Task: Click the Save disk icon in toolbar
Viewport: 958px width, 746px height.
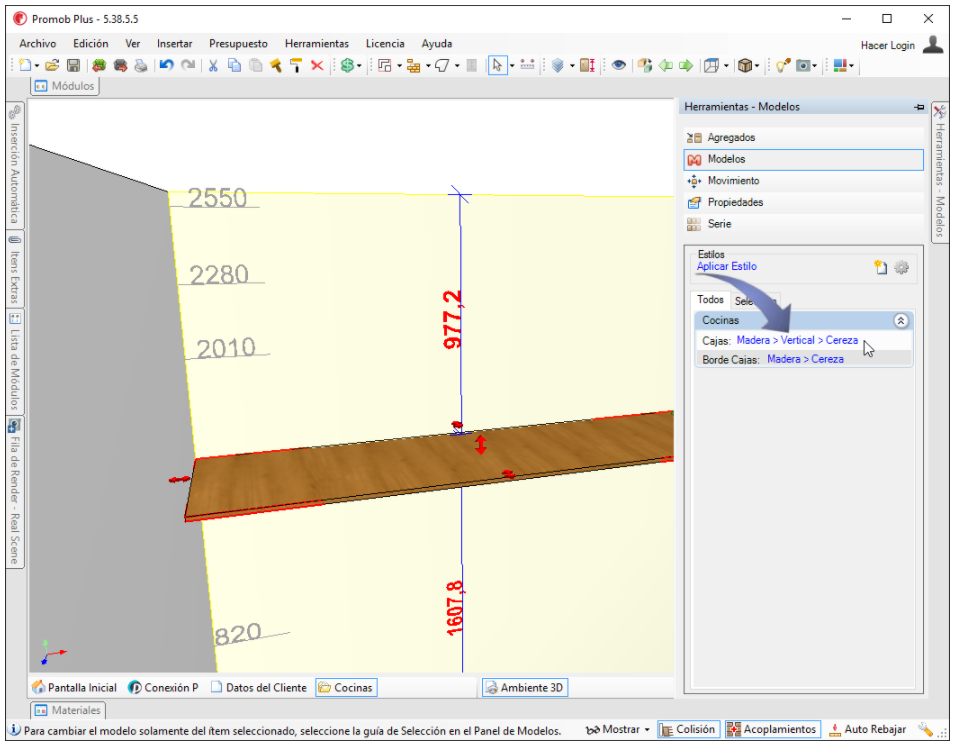Action: click(x=73, y=65)
